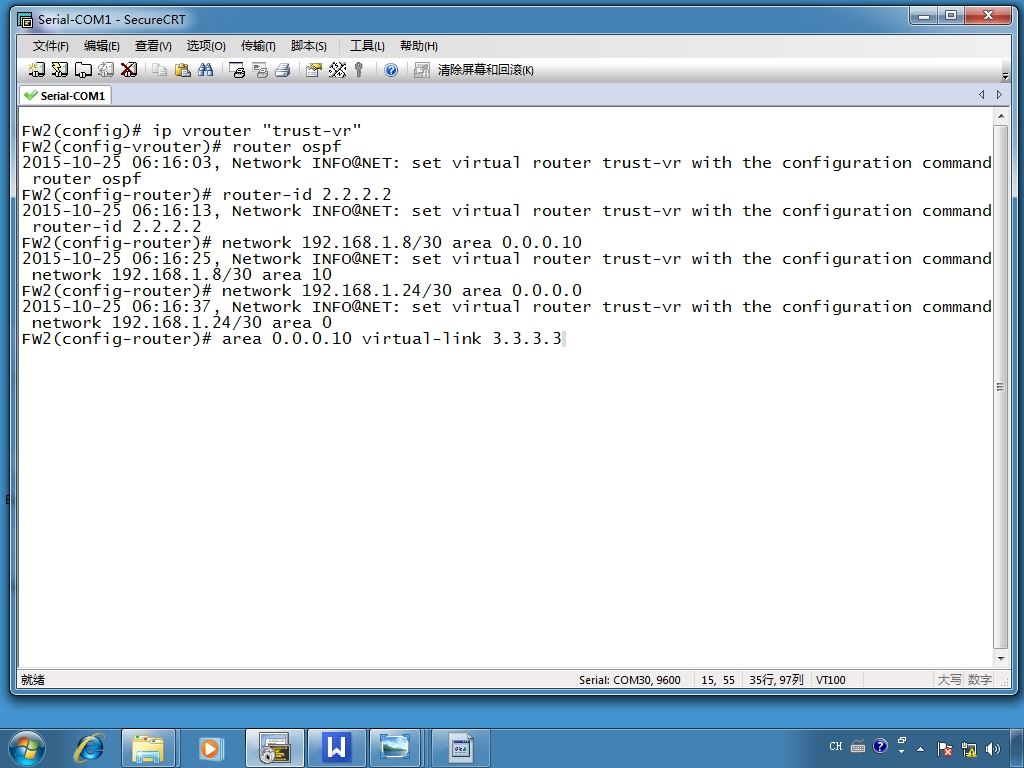Expand the toolbar overflow arrow
Viewport: 1024px width, 768px height.
(x=1006, y=76)
